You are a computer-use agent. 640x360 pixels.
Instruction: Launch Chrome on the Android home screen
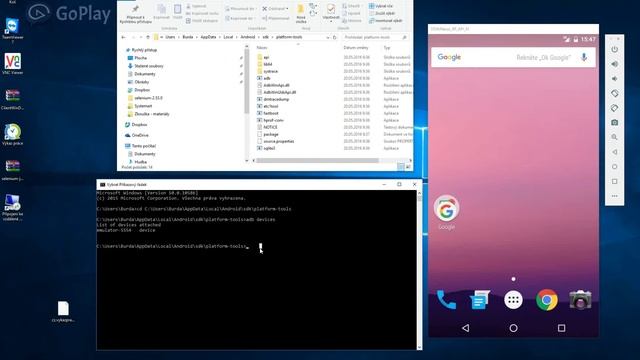click(547, 300)
